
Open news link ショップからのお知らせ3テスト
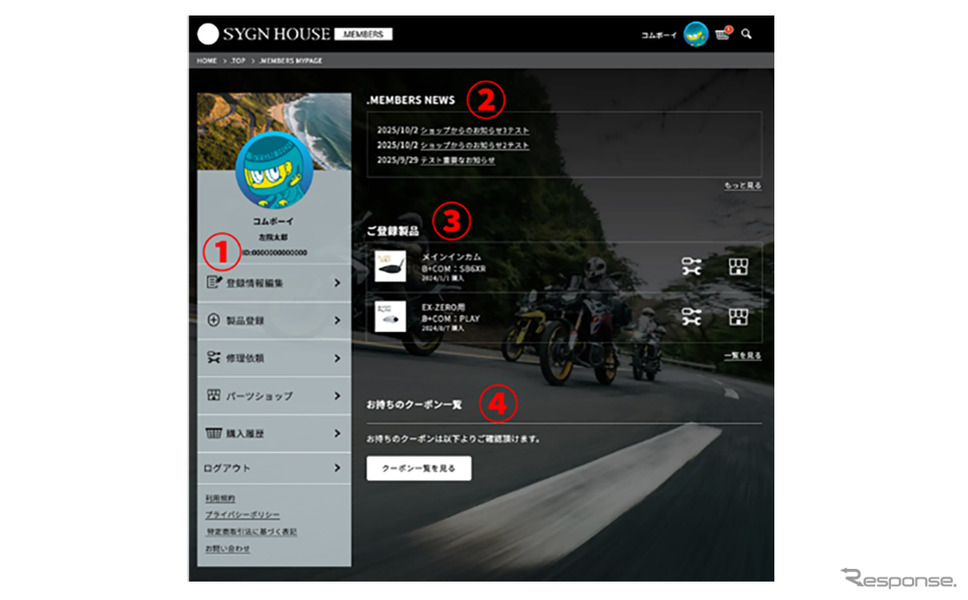(475, 131)
